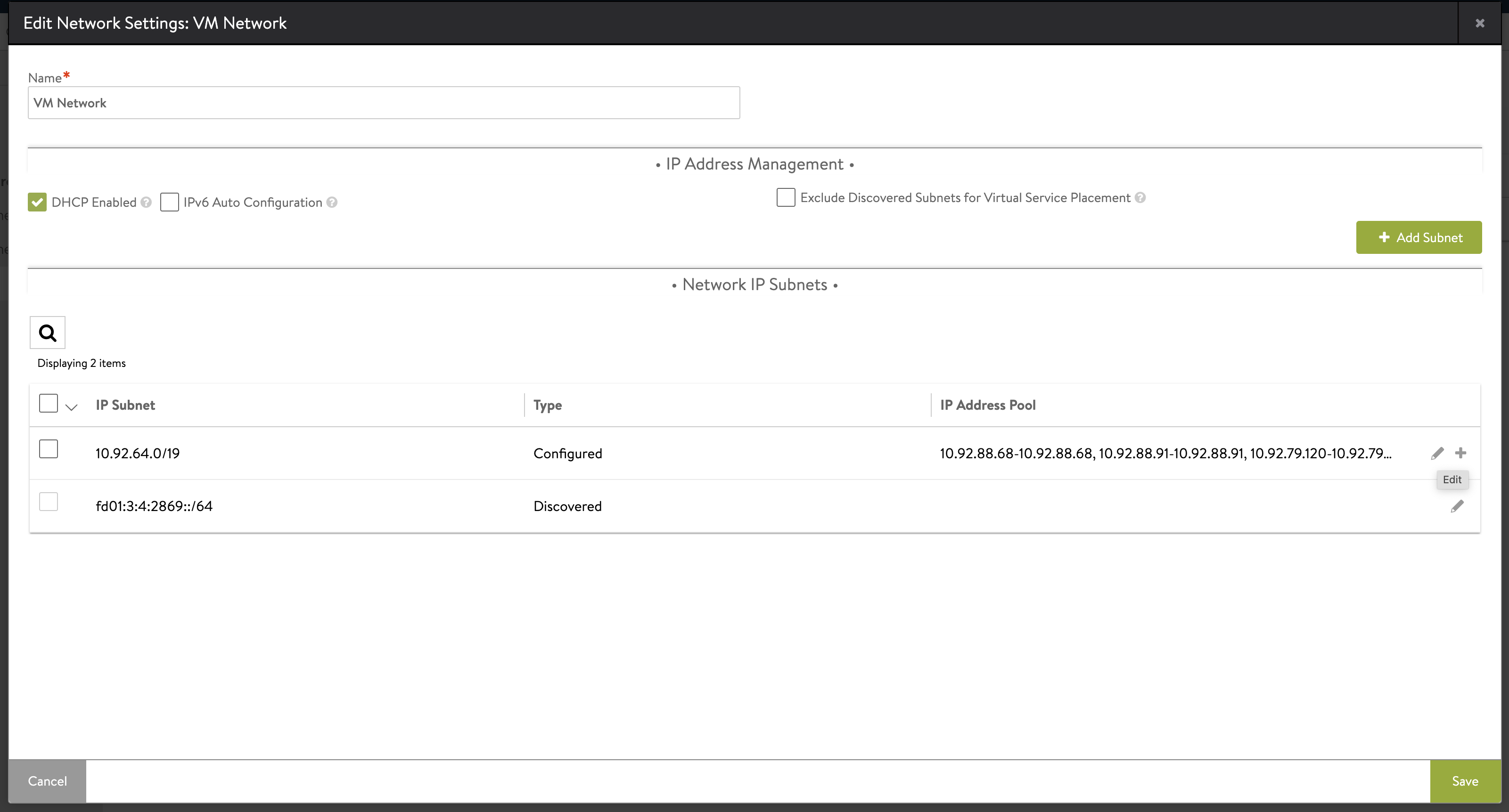
Task: Click the VM Network name input field
Action: pyautogui.click(x=384, y=102)
